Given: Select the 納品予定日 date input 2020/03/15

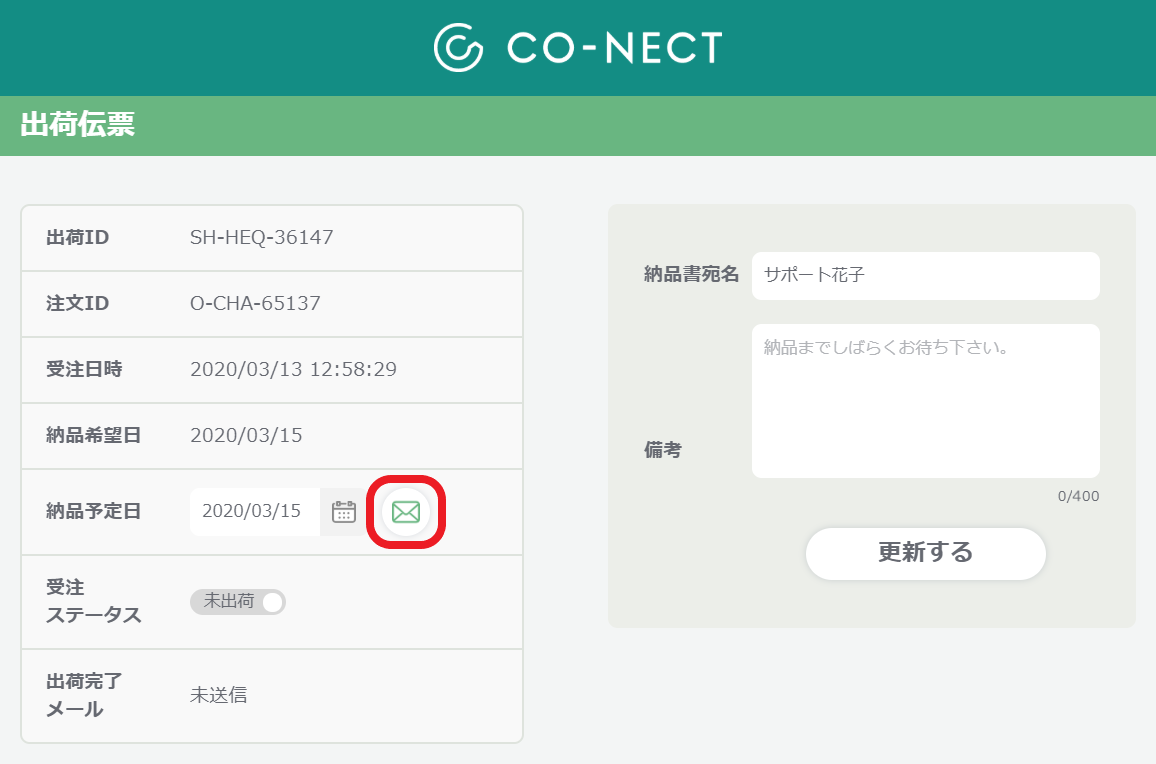Looking at the screenshot, I should (x=254, y=512).
